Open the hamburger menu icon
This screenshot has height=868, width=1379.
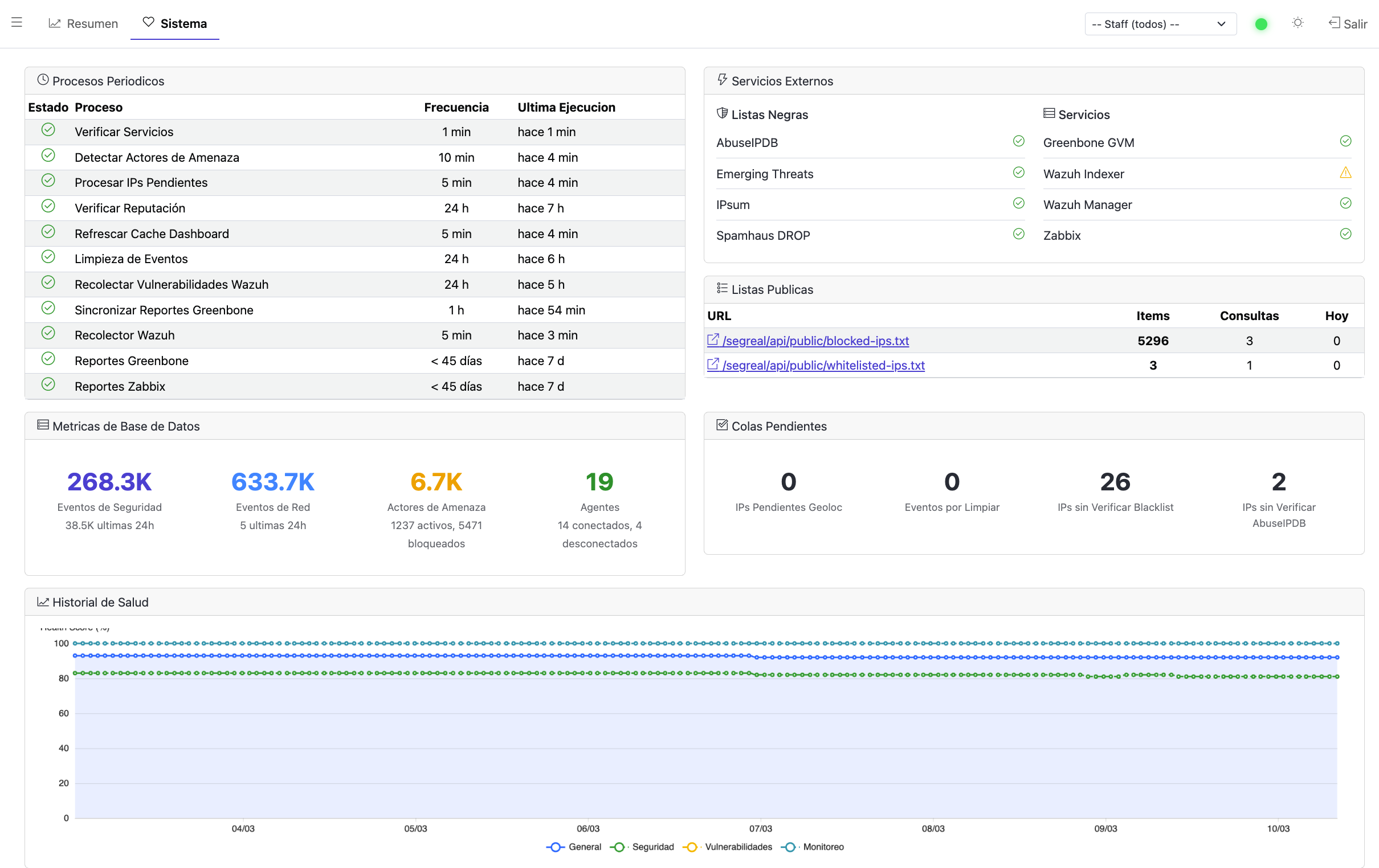point(17,23)
